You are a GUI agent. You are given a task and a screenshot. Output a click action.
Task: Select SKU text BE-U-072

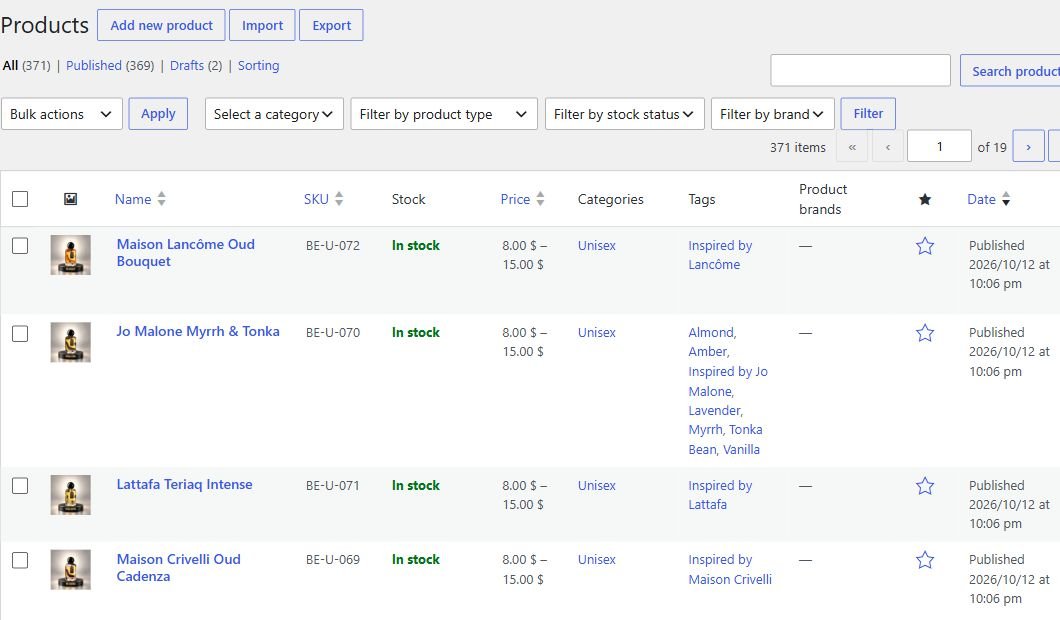pos(333,245)
